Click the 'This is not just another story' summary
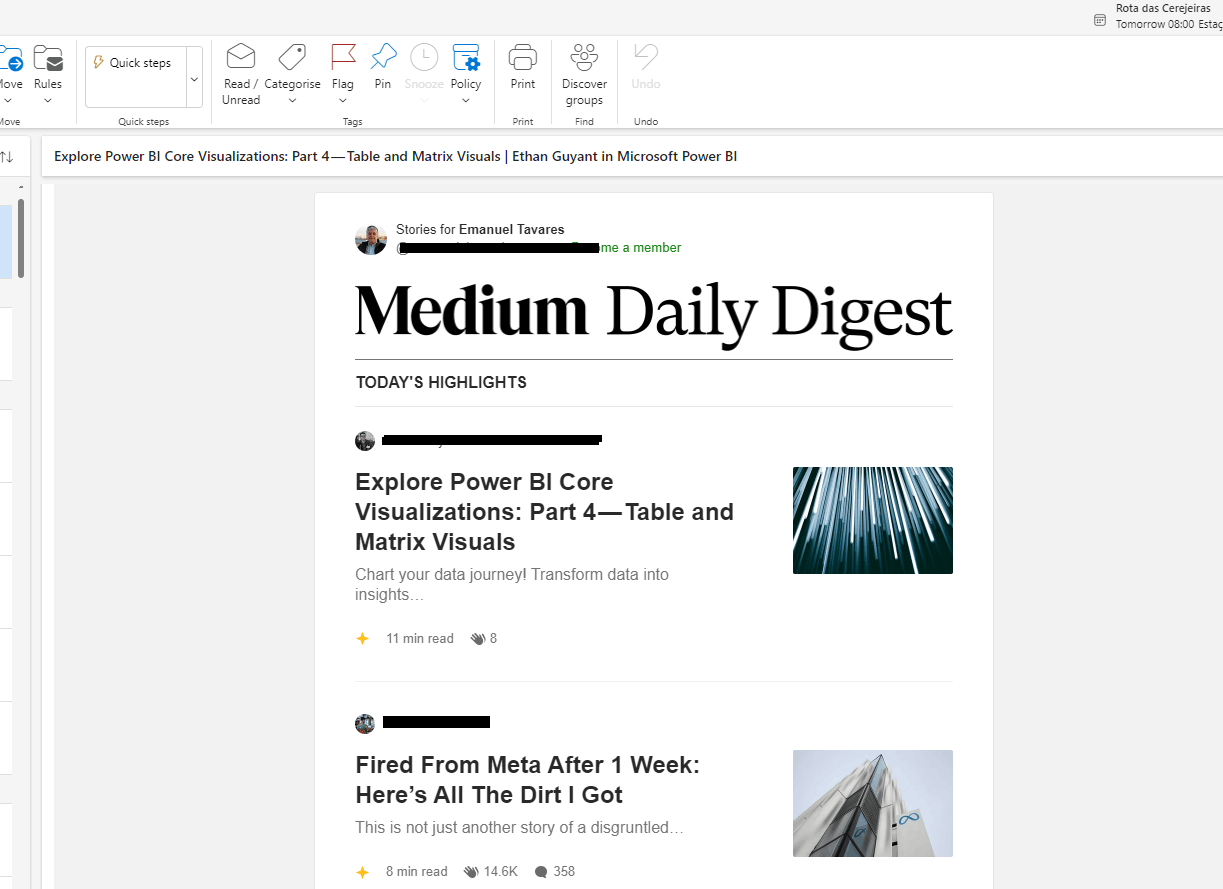1223x889 pixels. 519,828
